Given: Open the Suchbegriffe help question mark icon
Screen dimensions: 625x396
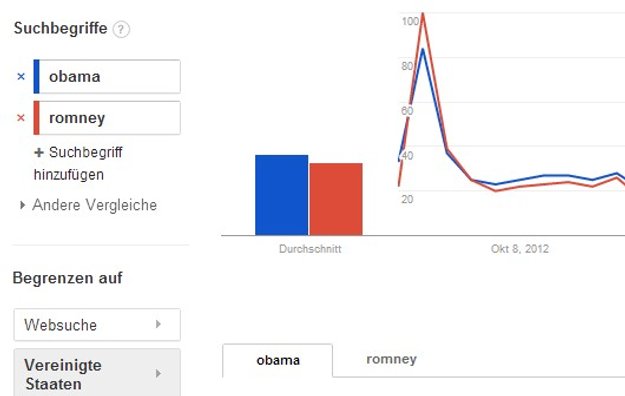Looking at the screenshot, I should pyautogui.click(x=121, y=29).
